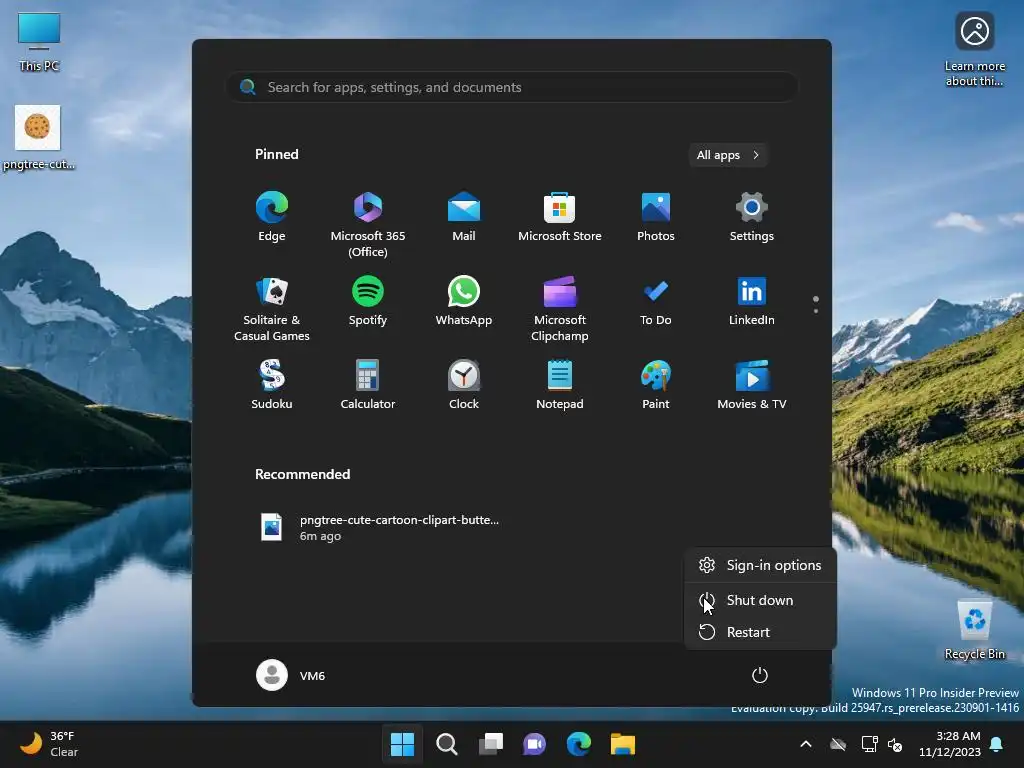This screenshot has width=1024, height=768.
Task: Choose Restart from power menu
Action: click(x=760, y=632)
